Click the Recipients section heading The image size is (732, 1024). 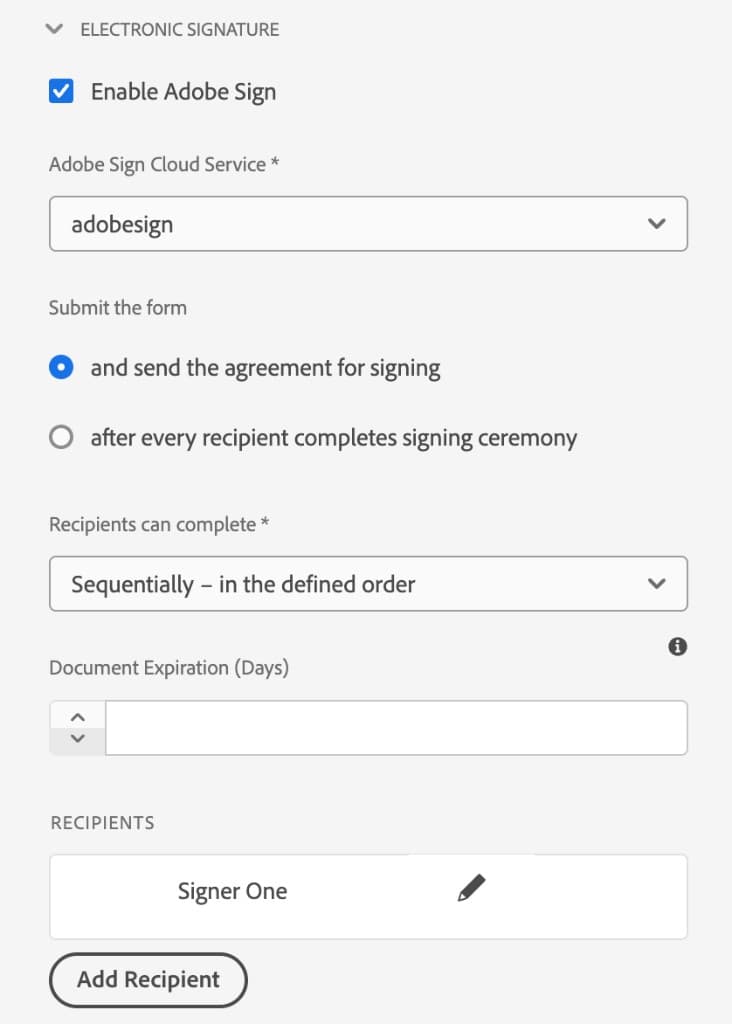[103, 823]
